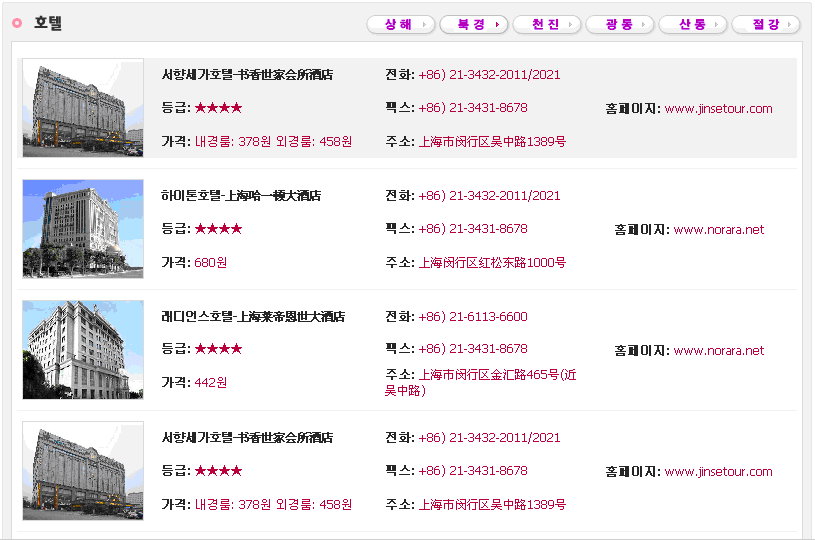
Task: Open www.norara.net homepage for 레디언스호텔
Action: click(718, 351)
